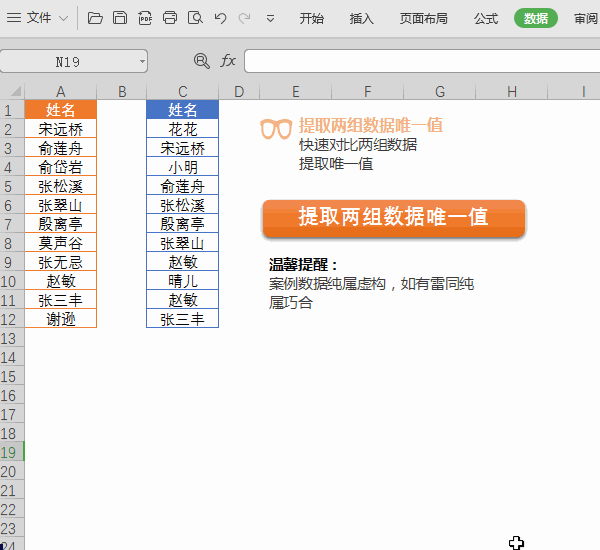
Task: Click the 提取两组数据唯一值 orange button
Action: point(394,218)
